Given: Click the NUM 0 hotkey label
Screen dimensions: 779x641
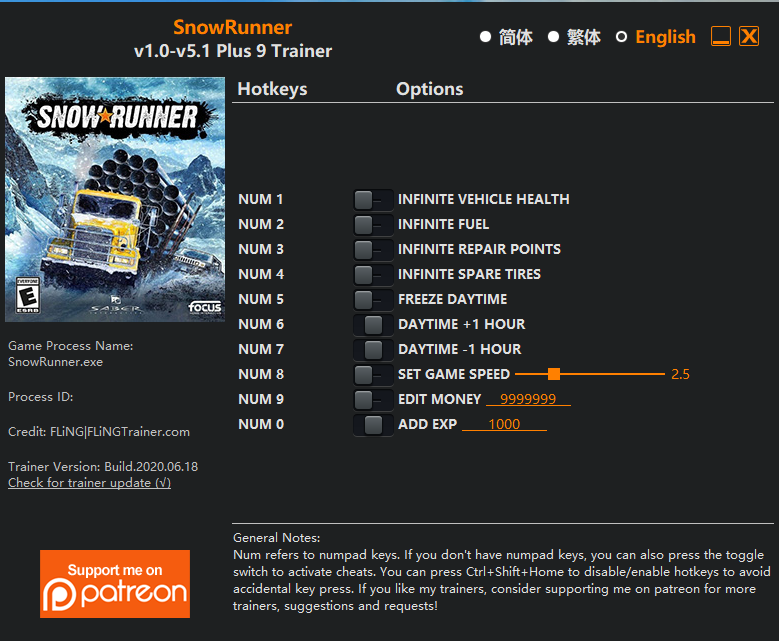Looking at the screenshot, I should click(261, 424).
